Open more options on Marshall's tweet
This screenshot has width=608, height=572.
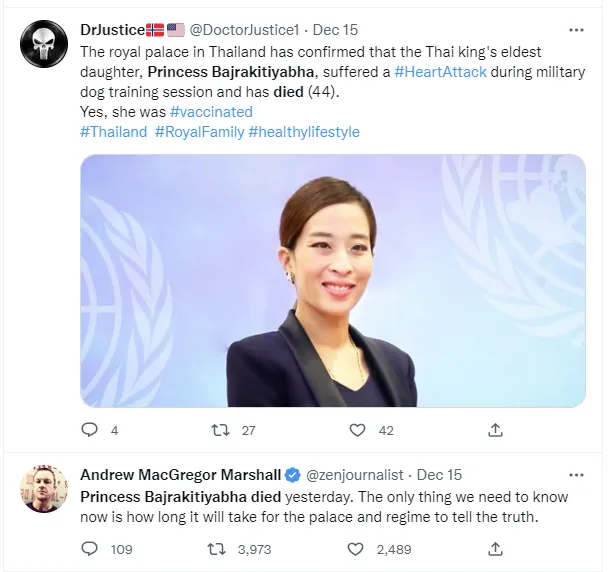click(x=575, y=474)
